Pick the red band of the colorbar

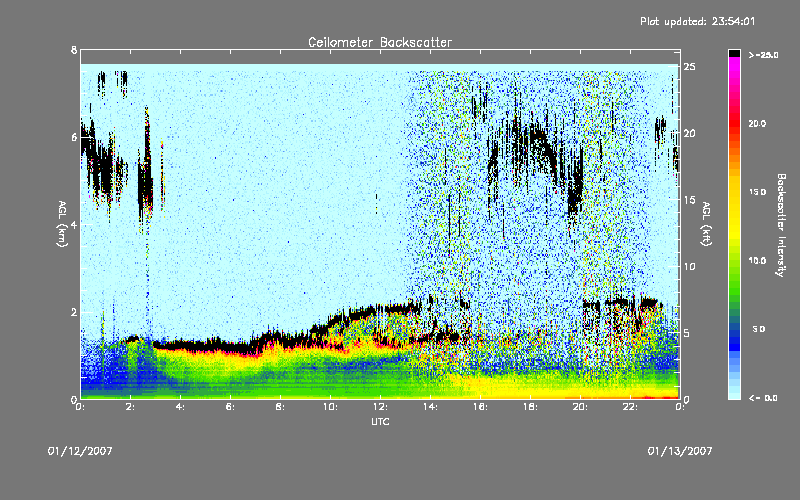pyautogui.click(x=734, y=125)
